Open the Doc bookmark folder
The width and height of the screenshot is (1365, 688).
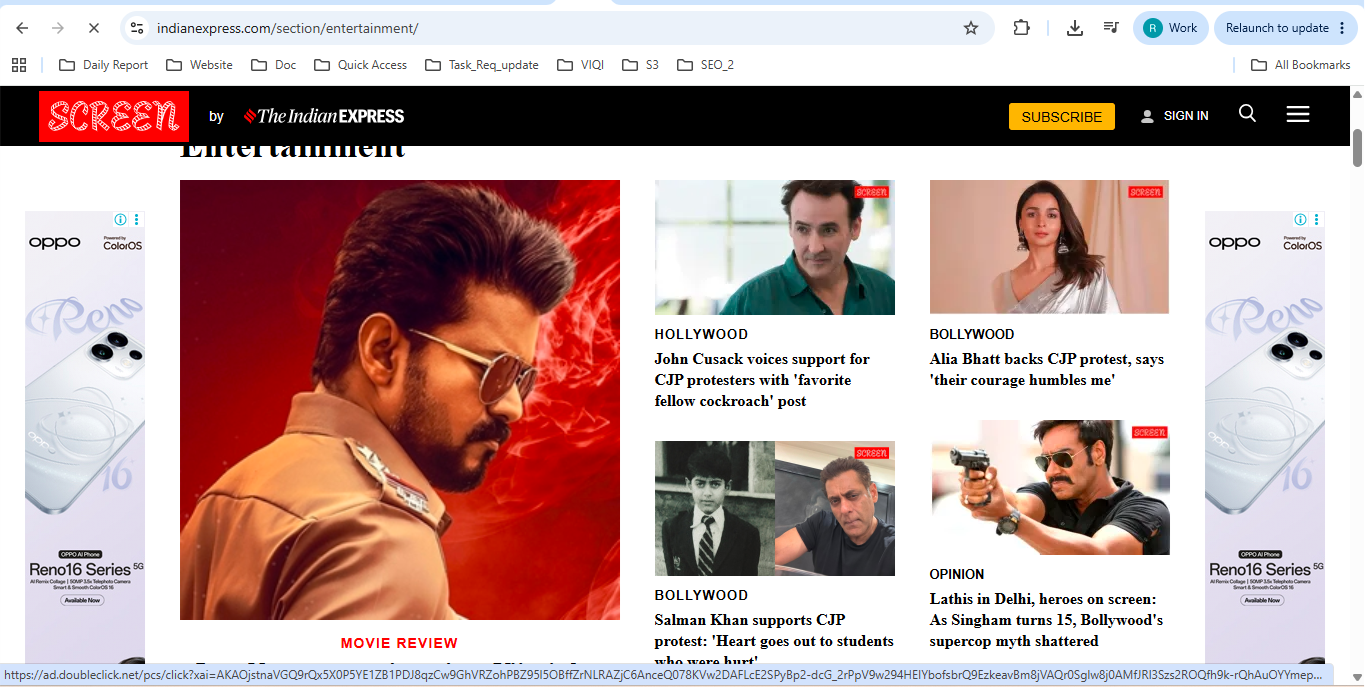point(273,65)
